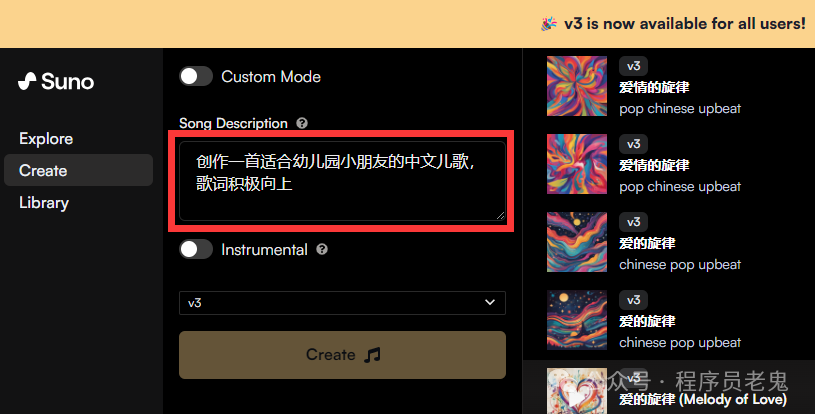The width and height of the screenshot is (815, 414).
Task: Open the Explore page in sidebar
Action: (x=46, y=139)
